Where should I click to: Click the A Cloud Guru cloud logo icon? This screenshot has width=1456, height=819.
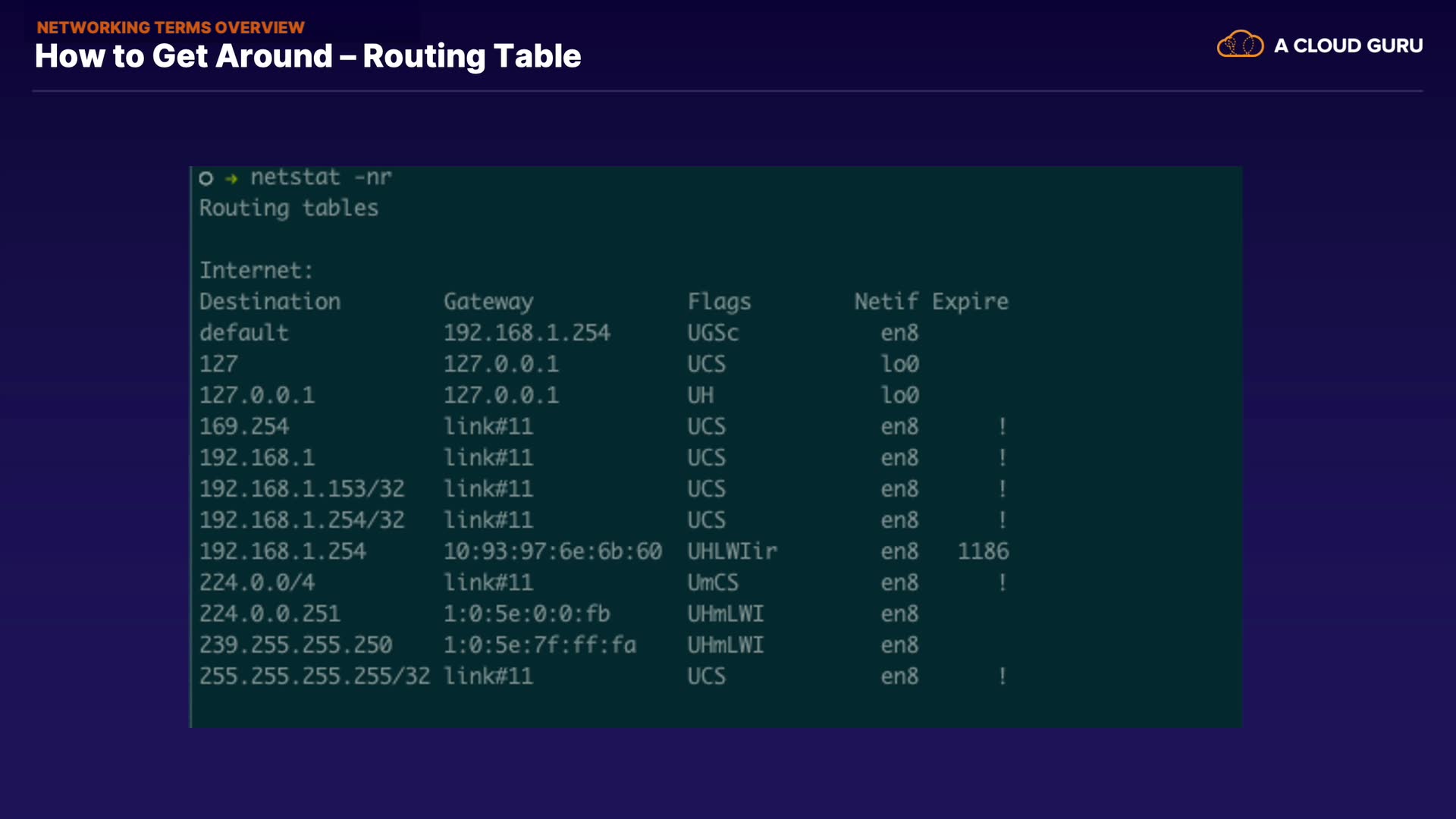coord(1240,45)
